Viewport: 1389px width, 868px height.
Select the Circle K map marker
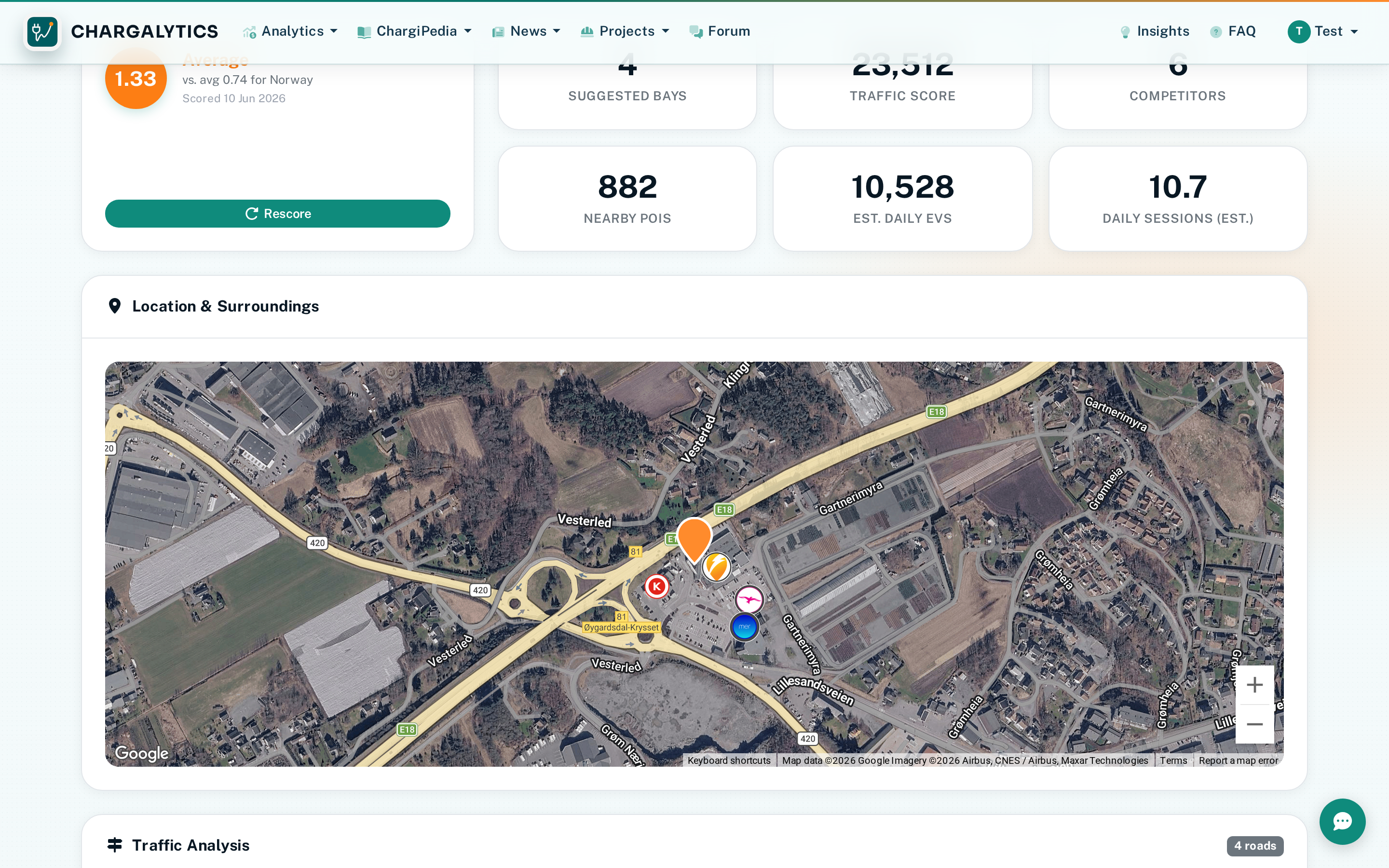click(x=656, y=586)
